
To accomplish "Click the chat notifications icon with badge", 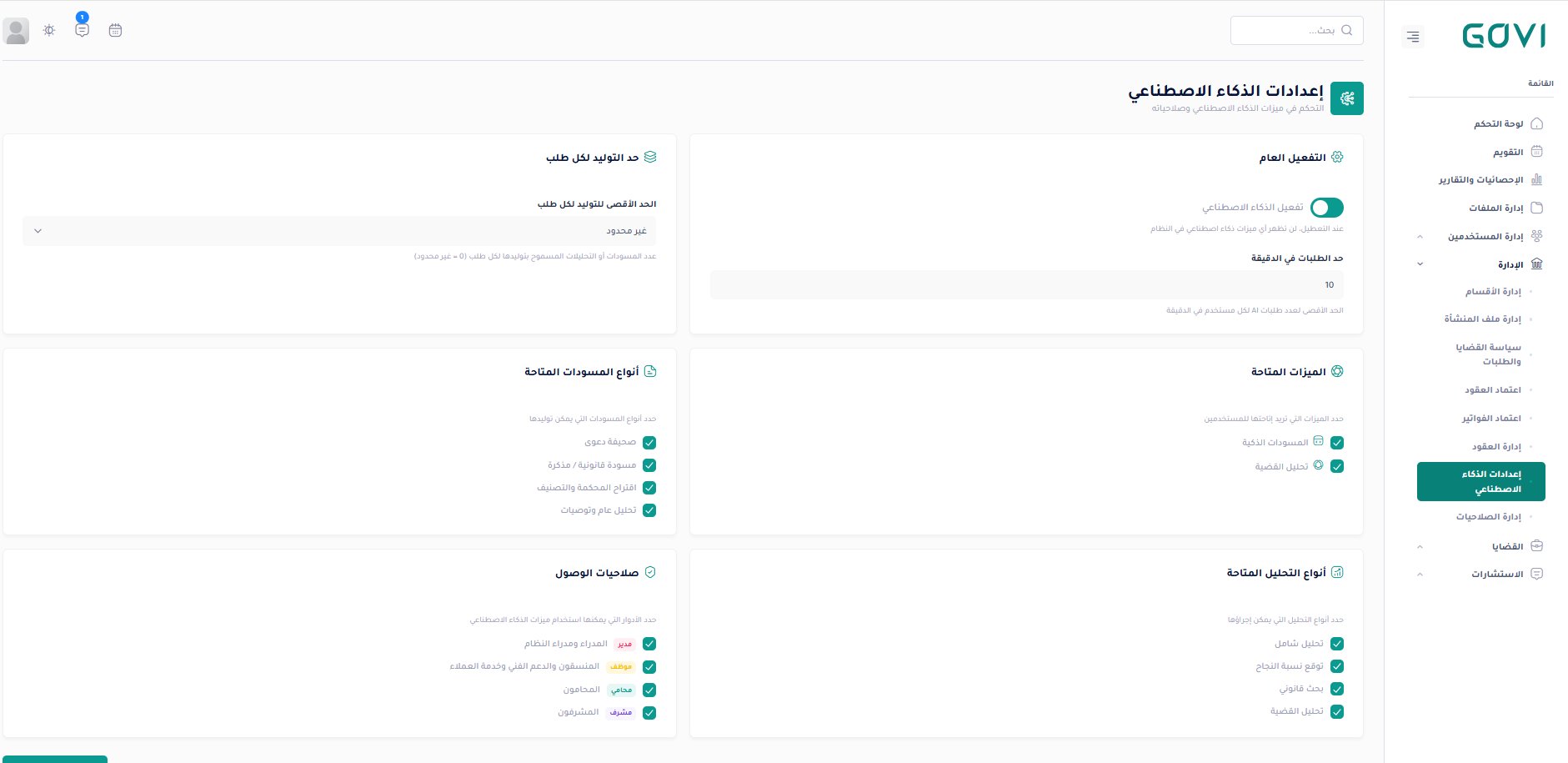I will [x=82, y=31].
